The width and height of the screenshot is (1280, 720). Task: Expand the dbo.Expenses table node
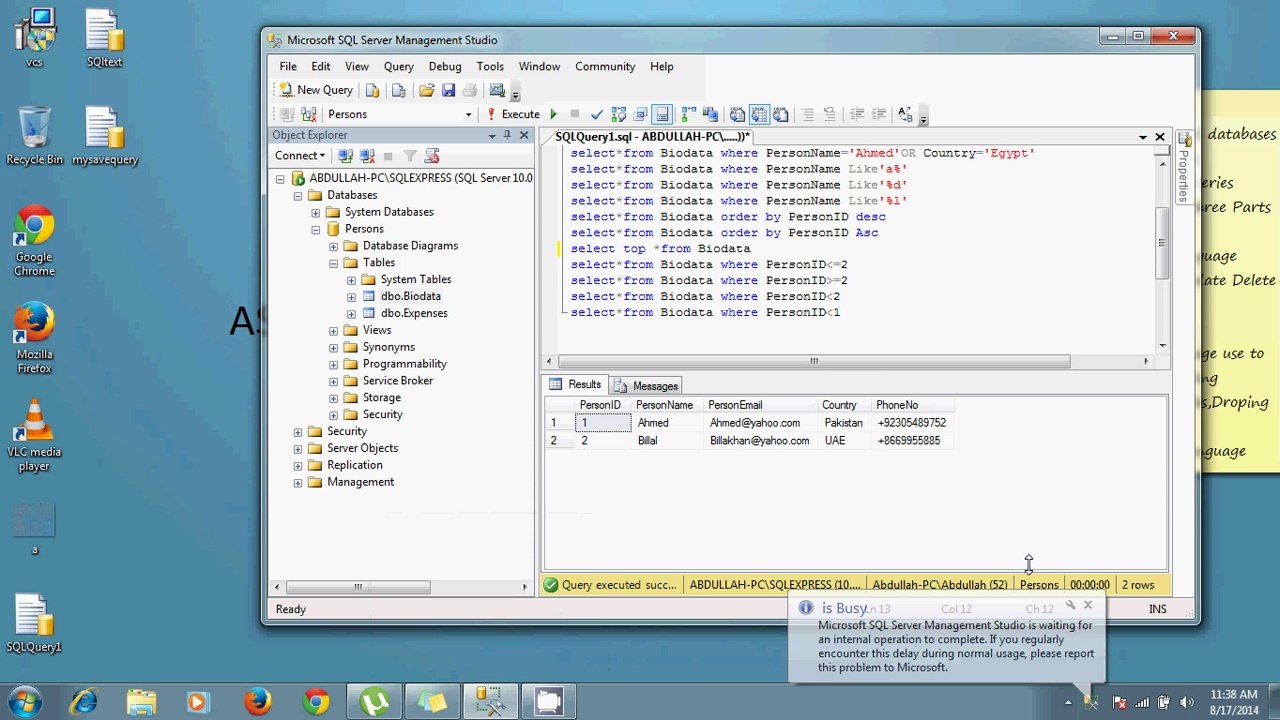pyautogui.click(x=352, y=314)
